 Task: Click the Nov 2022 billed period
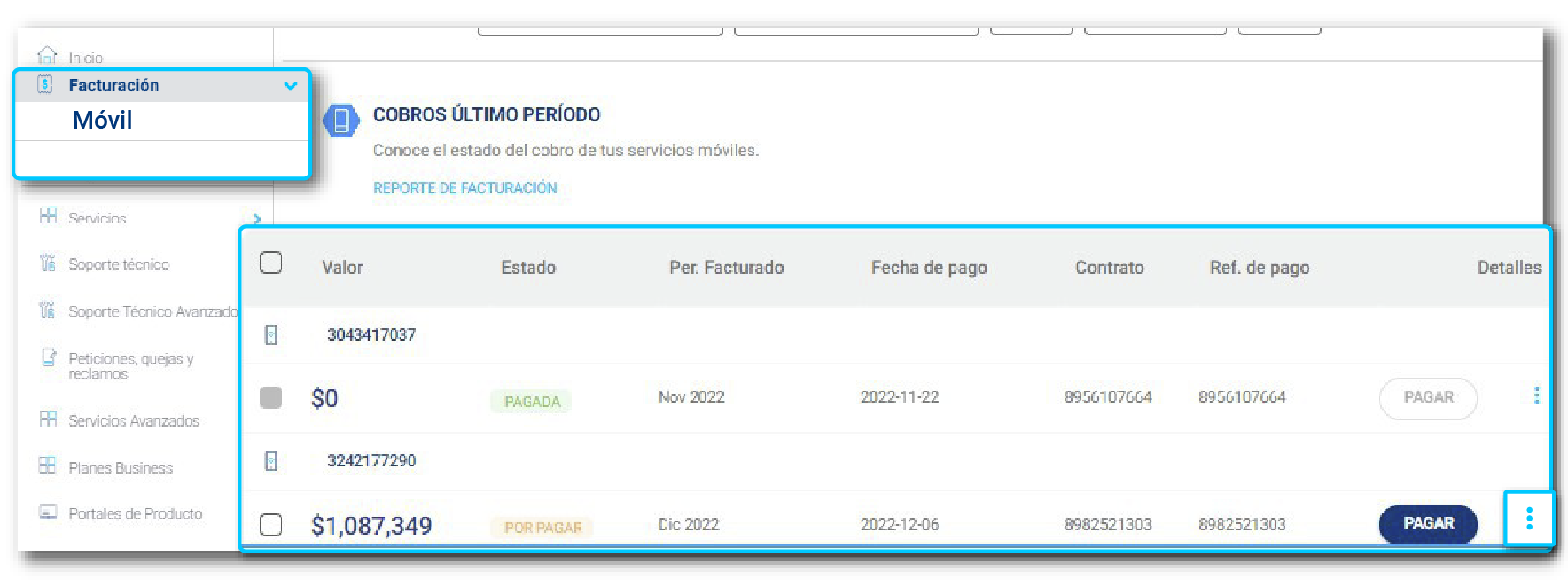coord(690,397)
